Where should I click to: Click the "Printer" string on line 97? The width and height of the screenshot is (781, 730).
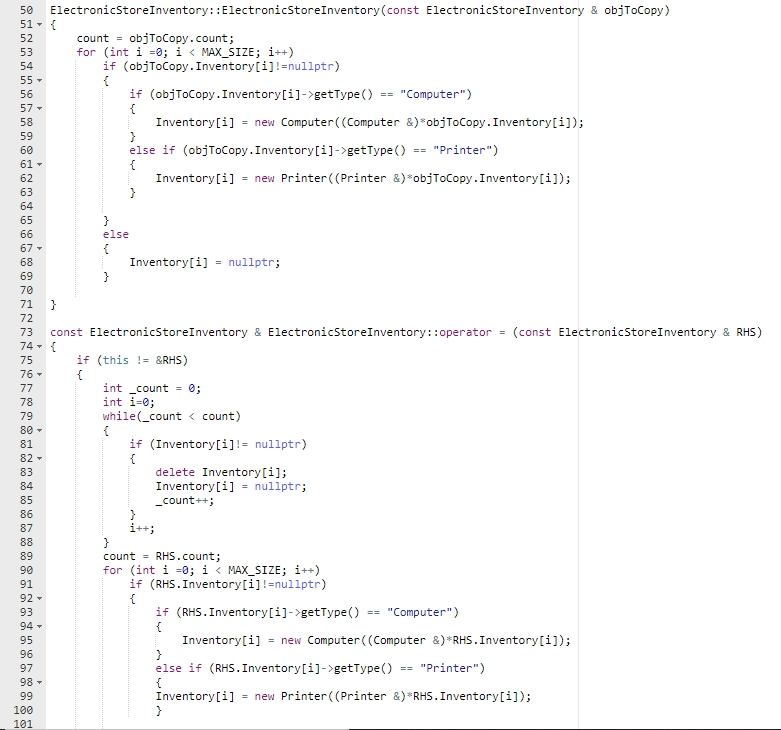coord(449,668)
